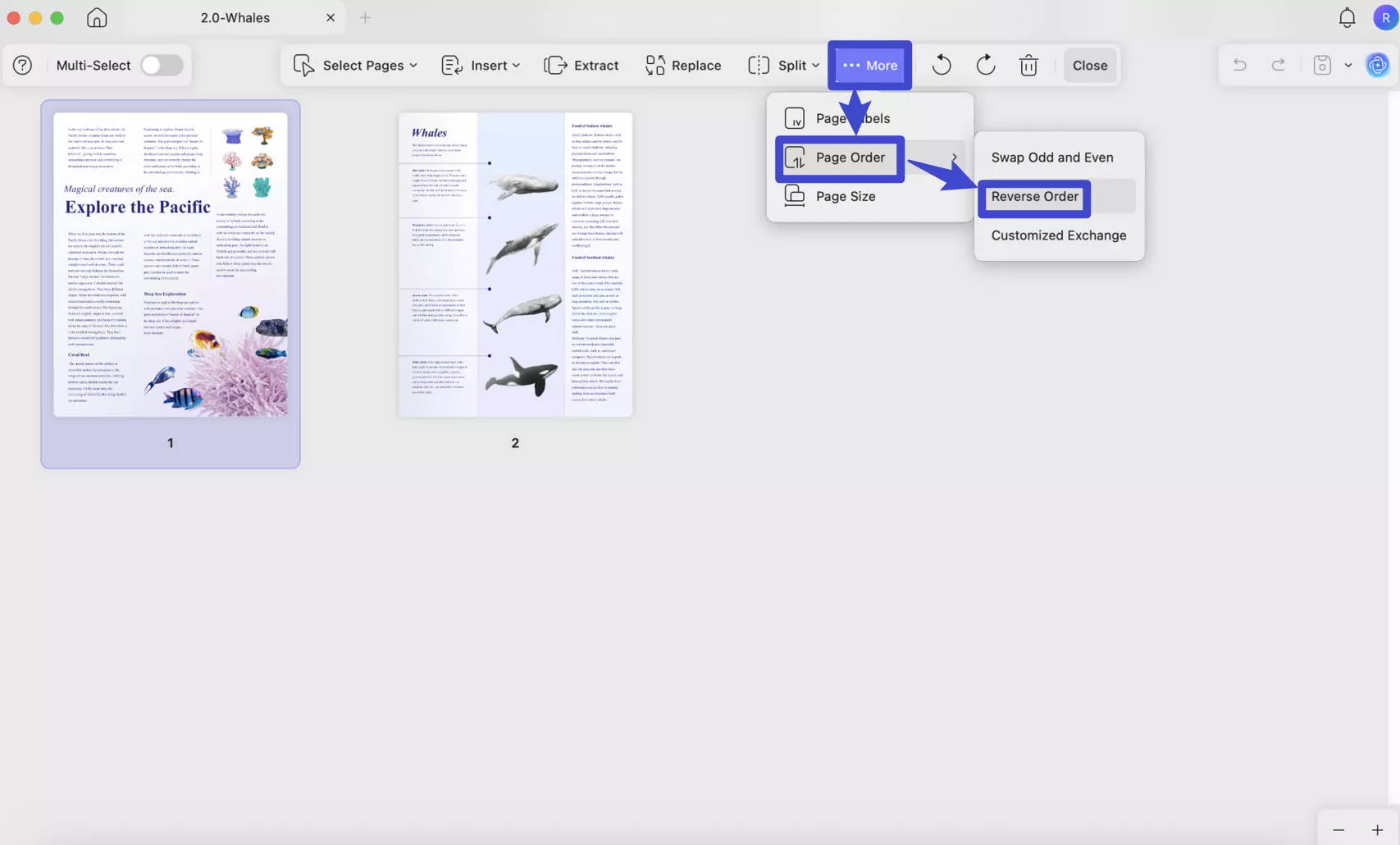Image resolution: width=1400 pixels, height=845 pixels.
Task: Open the More options menu
Action: coord(869,65)
